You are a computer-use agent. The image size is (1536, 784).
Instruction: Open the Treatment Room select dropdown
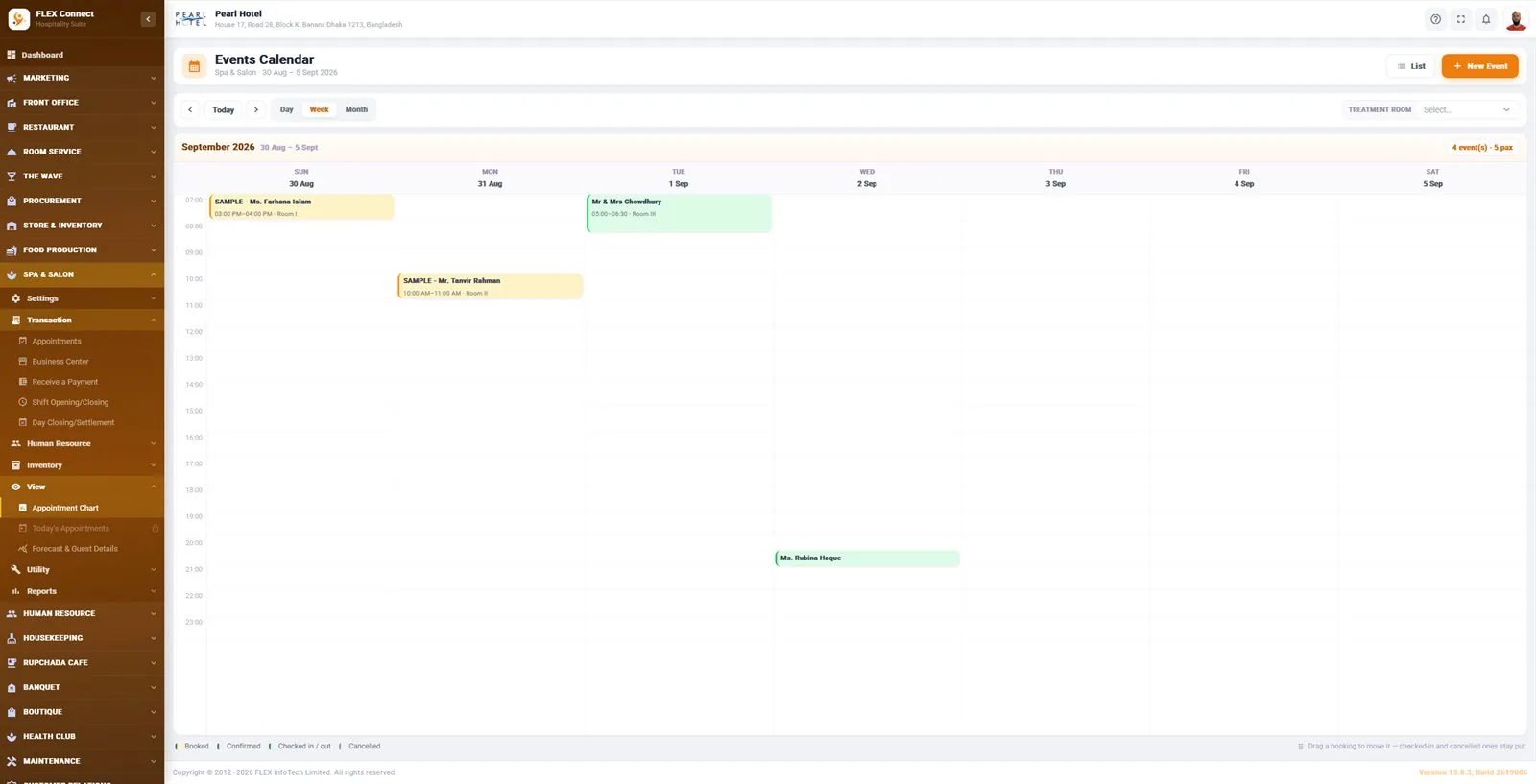[x=1467, y=109]
